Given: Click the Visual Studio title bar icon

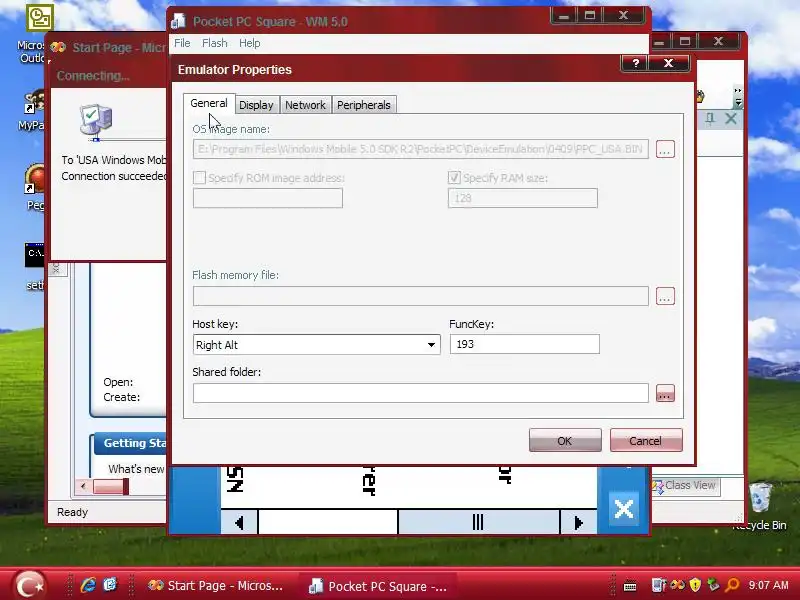Looking at the screenshot, I should [x=58, y=47].
